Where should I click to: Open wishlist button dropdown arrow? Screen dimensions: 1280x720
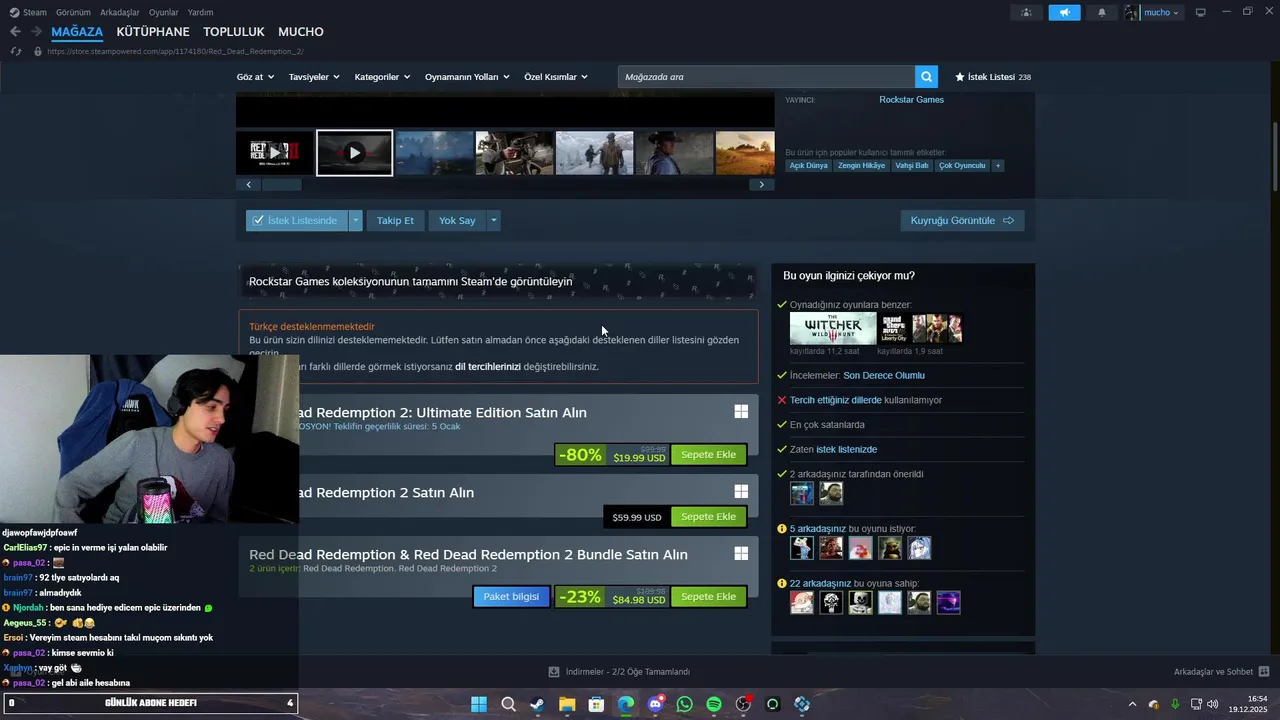[355, 220]
